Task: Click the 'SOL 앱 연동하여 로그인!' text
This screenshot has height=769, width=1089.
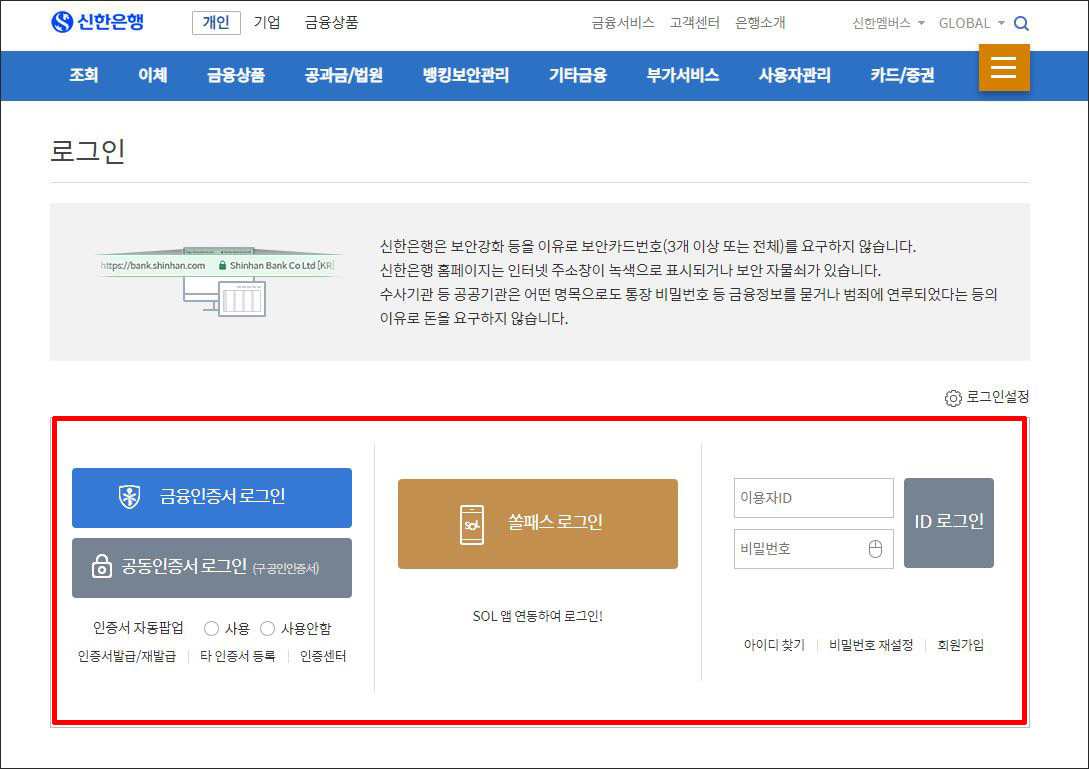Action: (538, 616)
